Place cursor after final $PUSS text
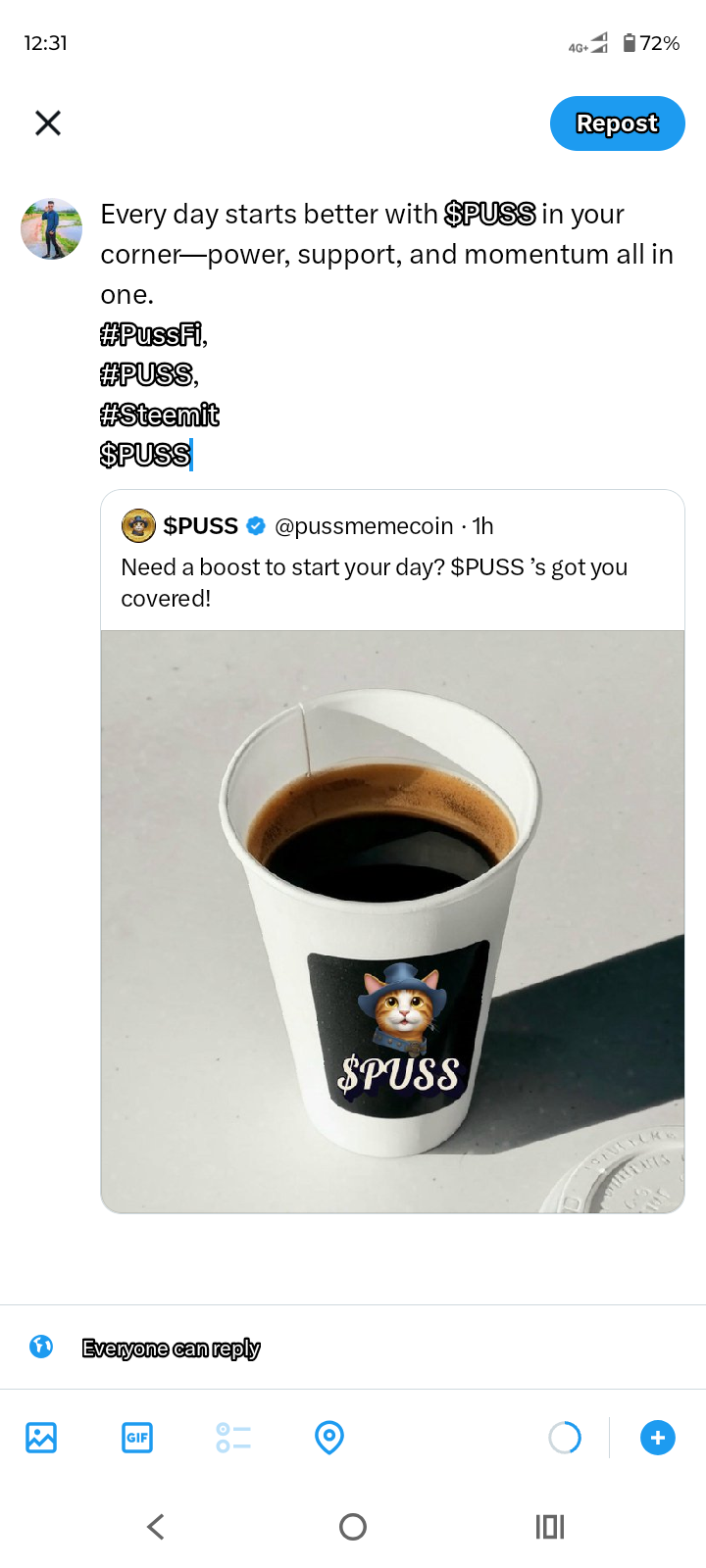This screenshot has height=1568, width=706. click(191, 455)
